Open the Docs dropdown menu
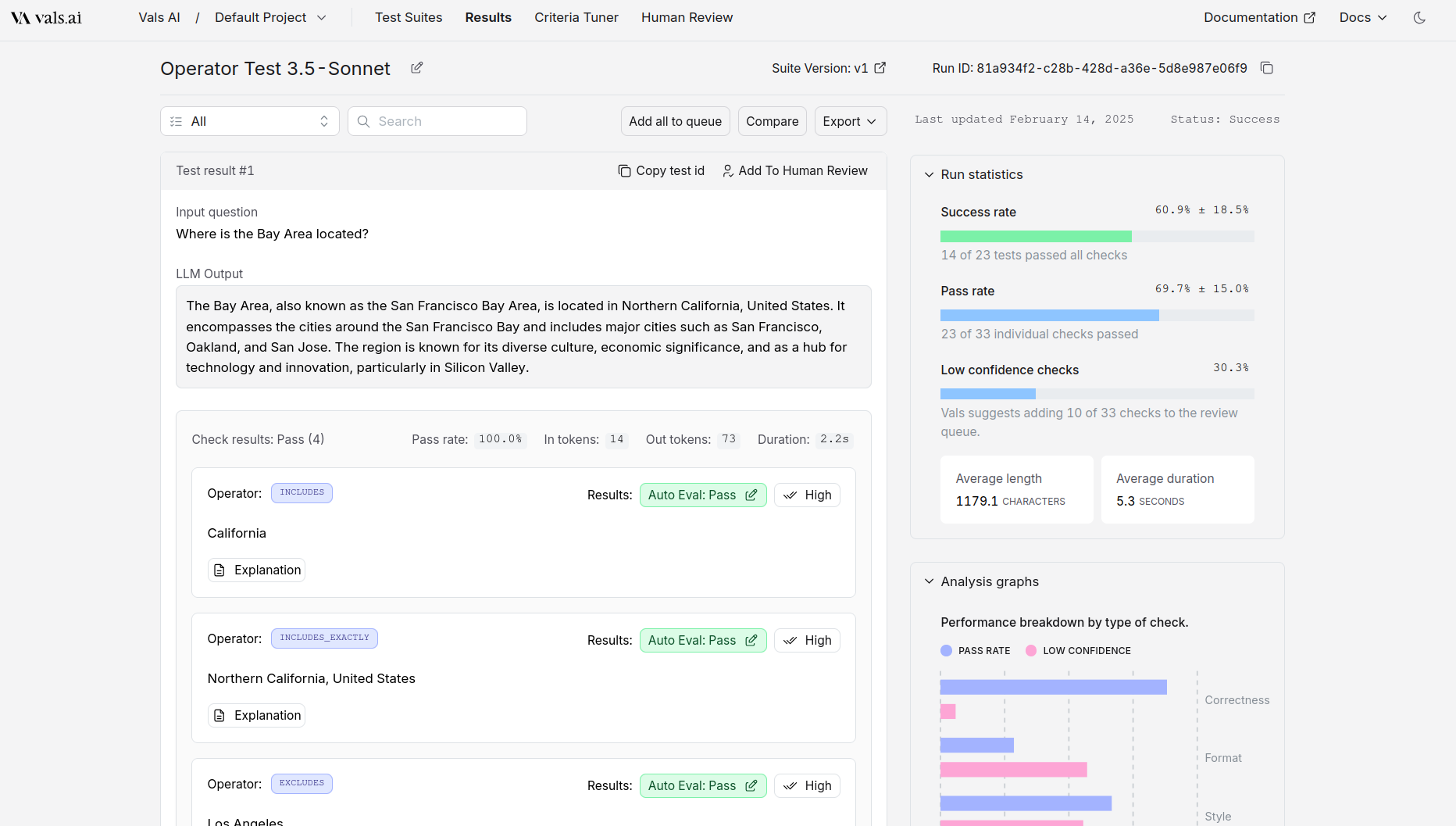Screen dimensions: 1456x826 click(x=1363, y=17)
